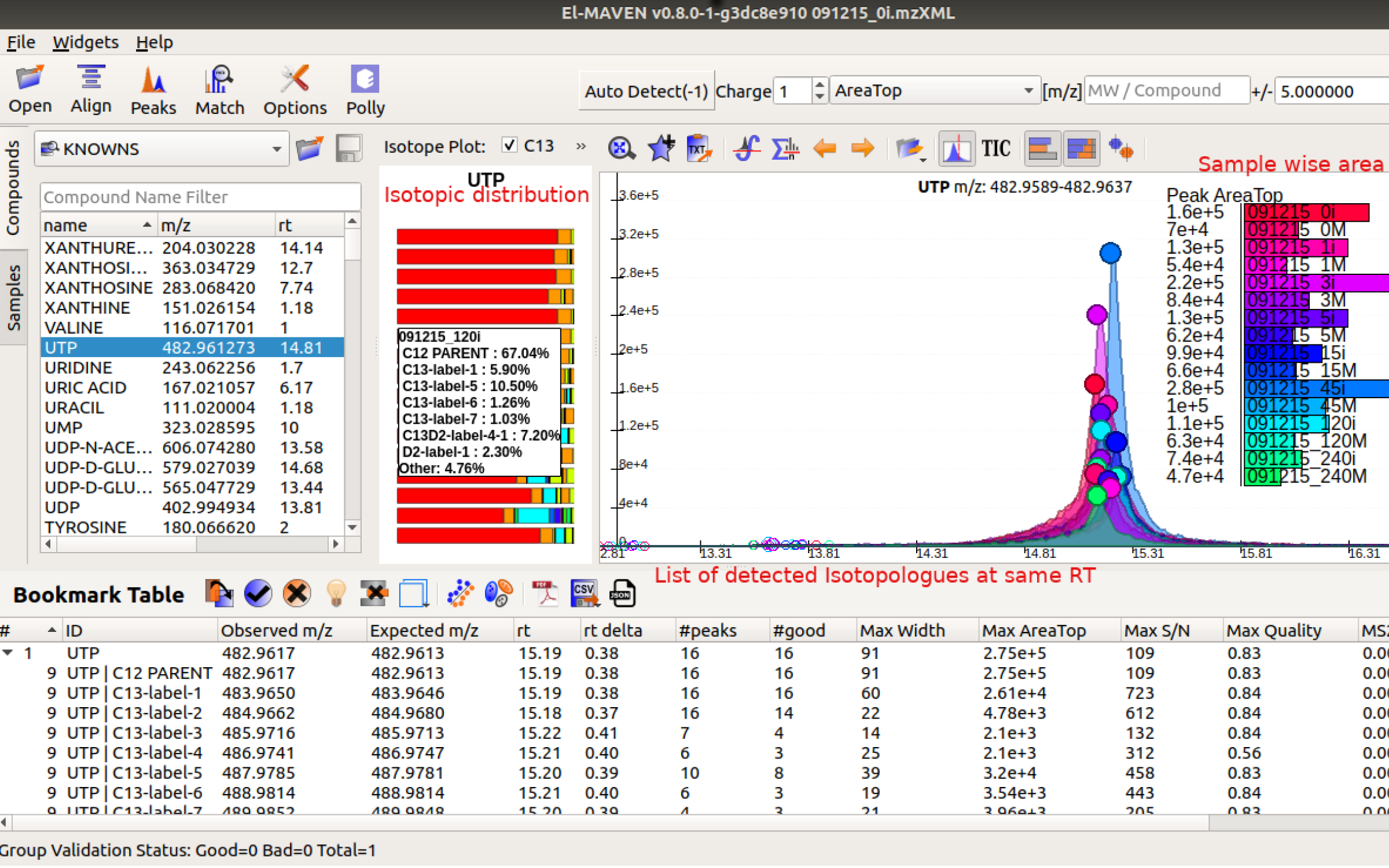Click the TIC toolbar button
1389x868 pixels.
(995, 149)
